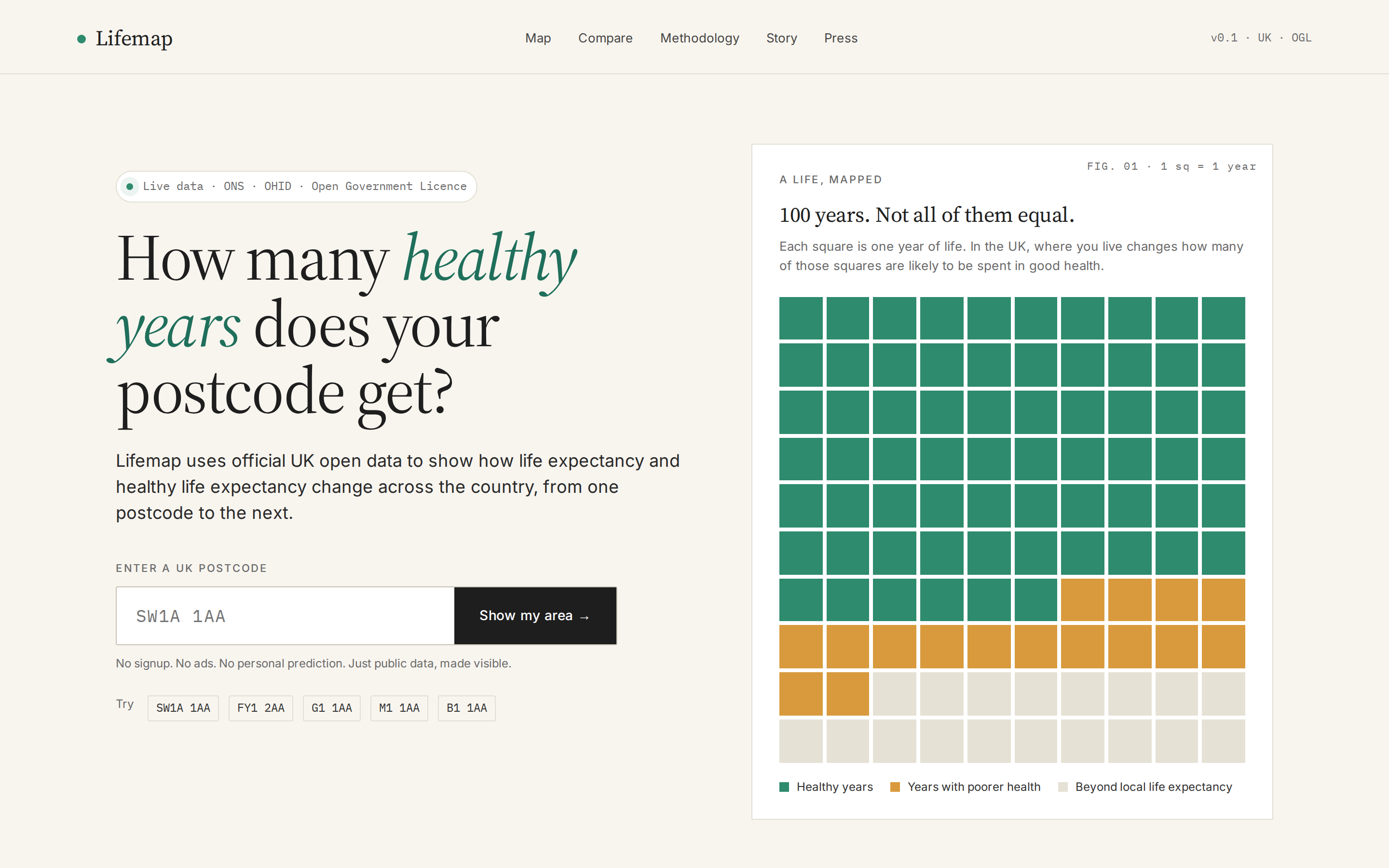Click the green live data indicator dot

(130, 187)
